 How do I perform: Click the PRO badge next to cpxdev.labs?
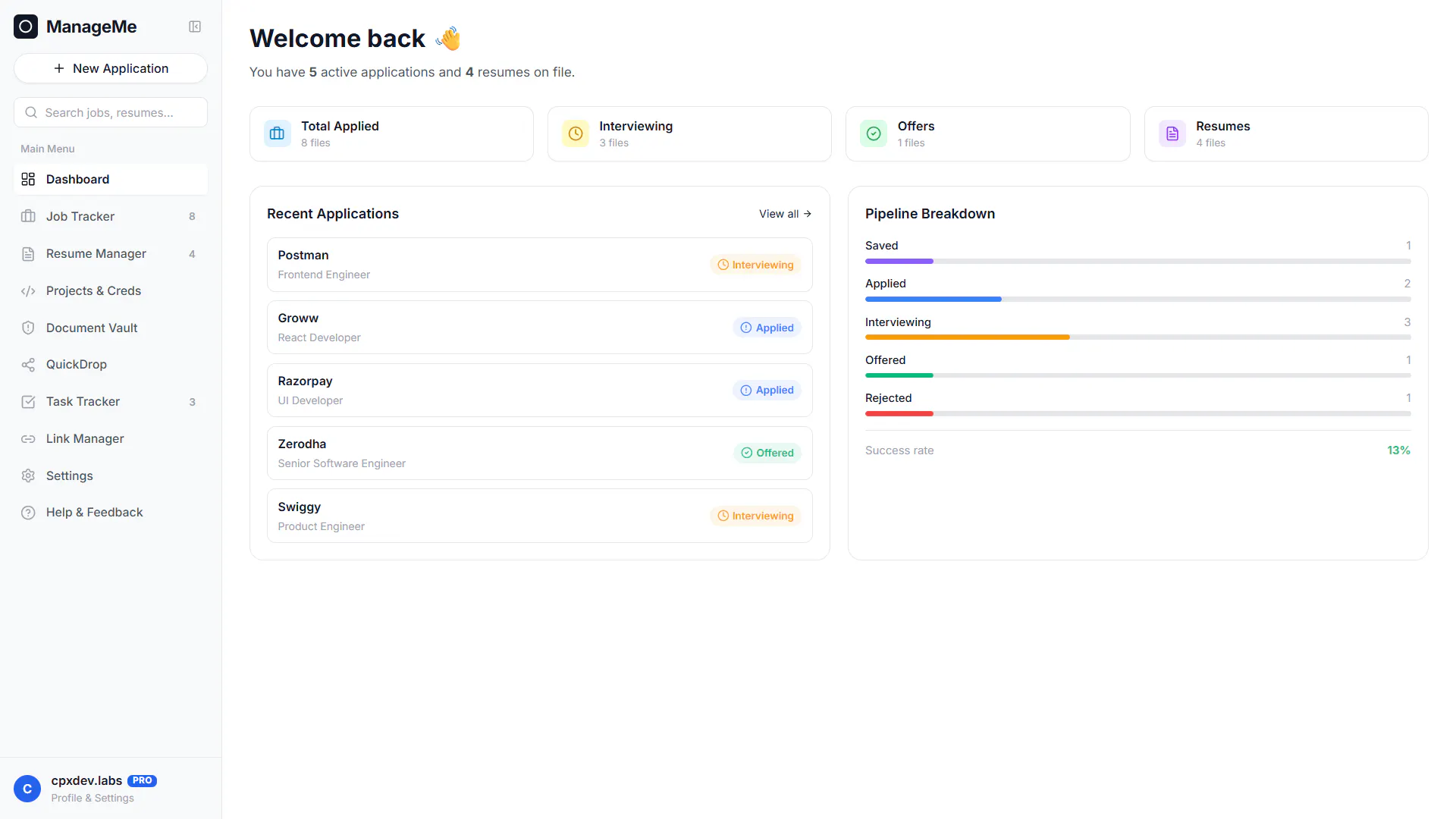pyautogui.click(x=142, y=780)
